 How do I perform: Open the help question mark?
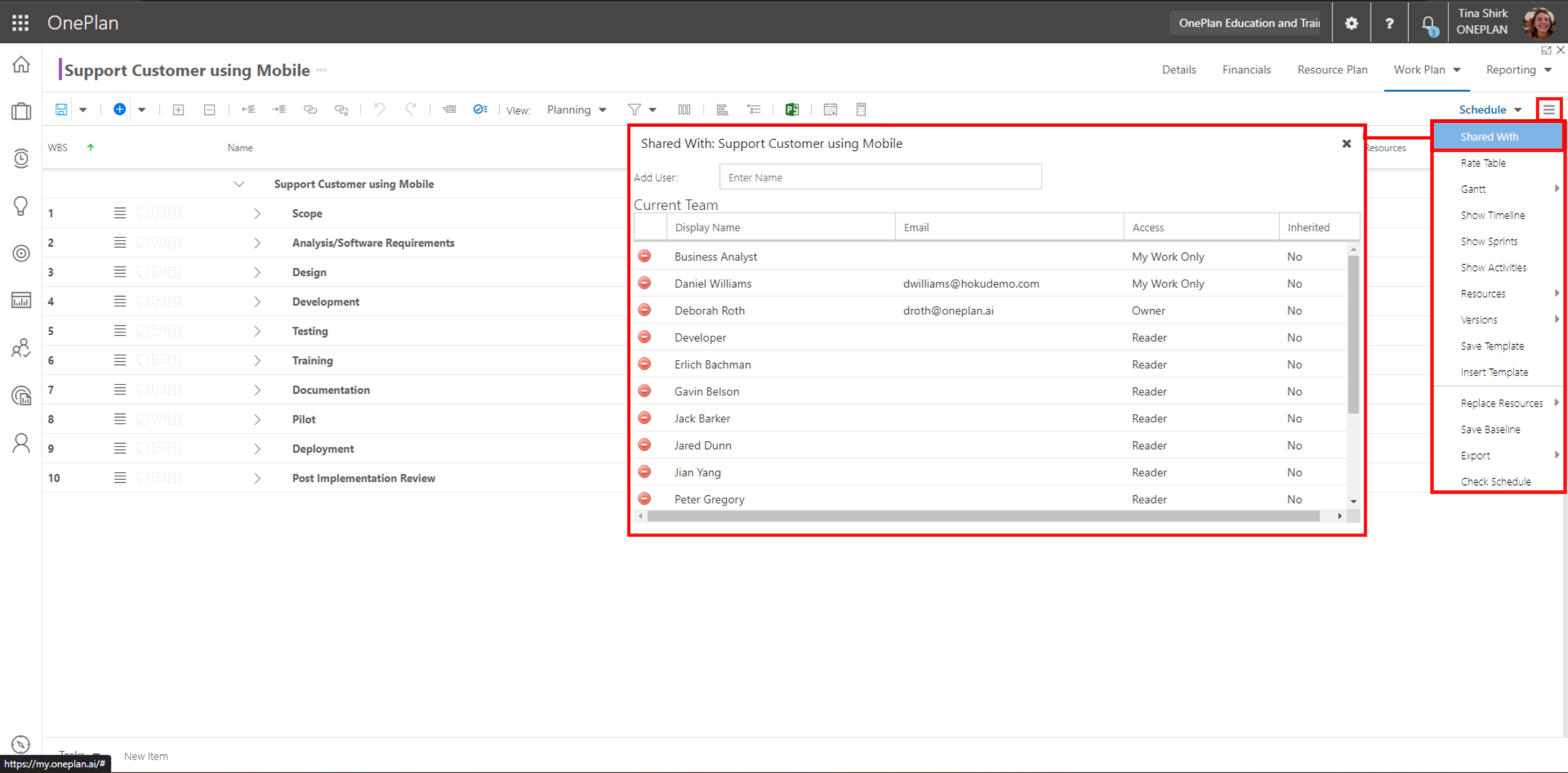1389,23
